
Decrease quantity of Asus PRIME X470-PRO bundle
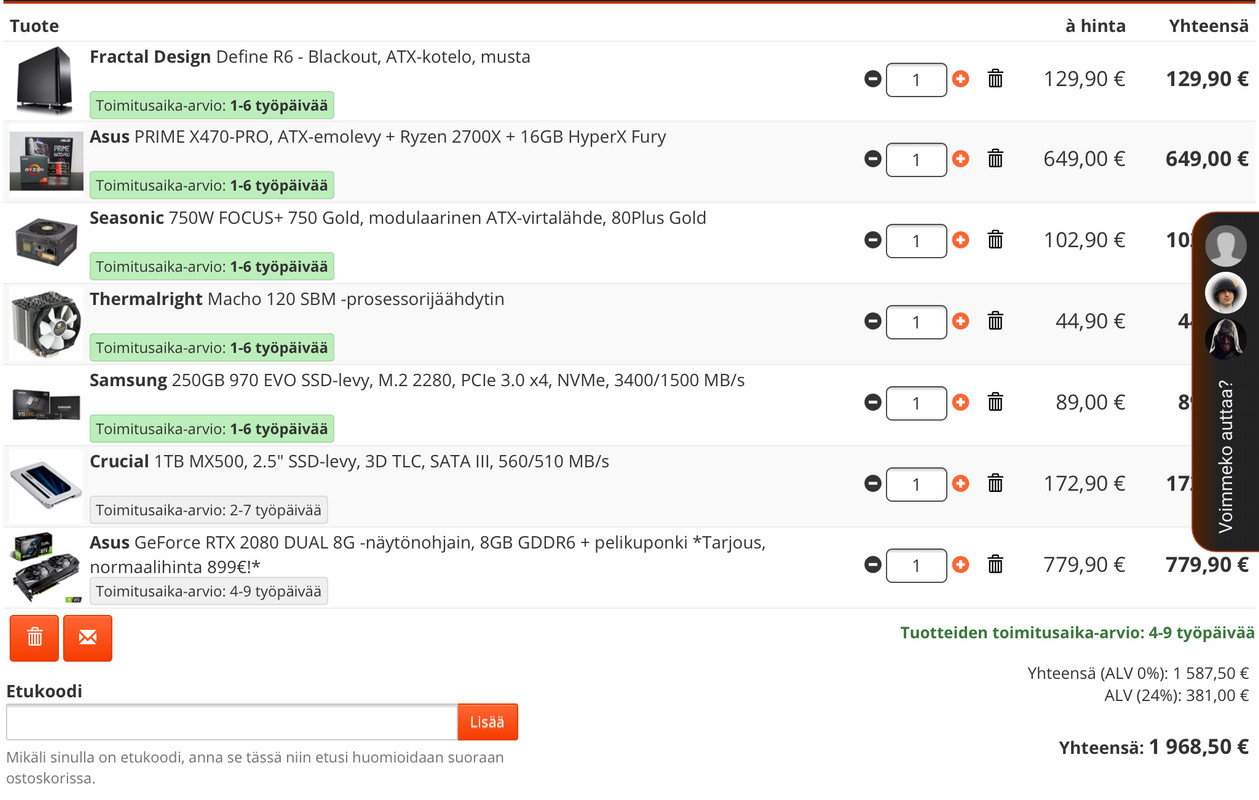tap(873, 159)
